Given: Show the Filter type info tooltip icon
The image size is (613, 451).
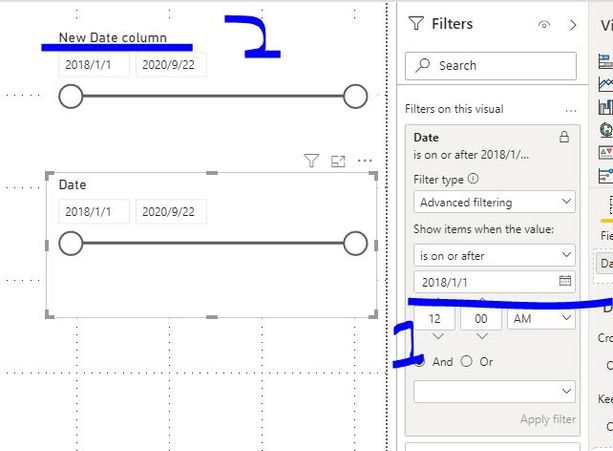Looking at the screenshot, I should [473, 179].
